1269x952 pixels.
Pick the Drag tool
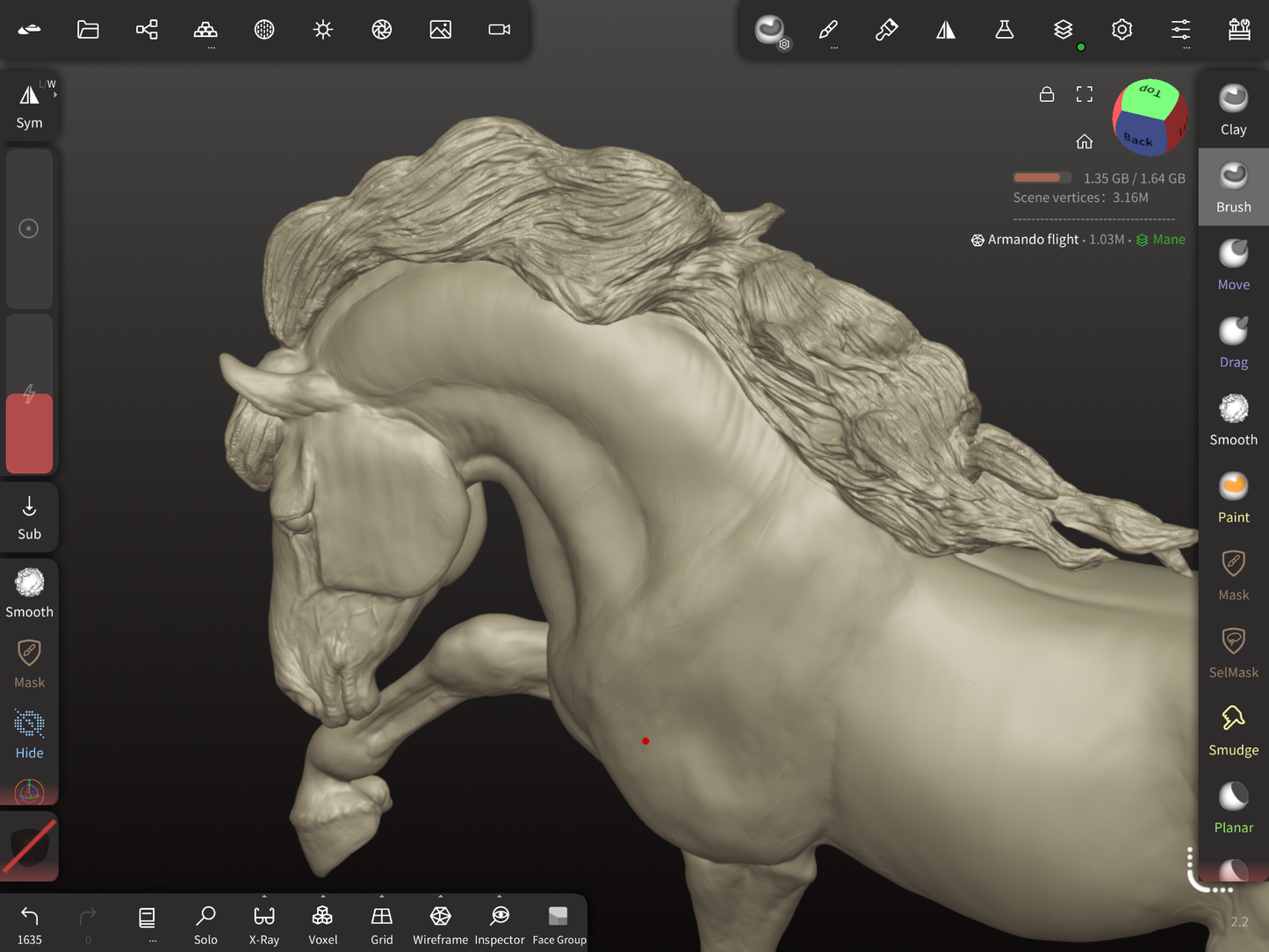[x=1233, y=343]
